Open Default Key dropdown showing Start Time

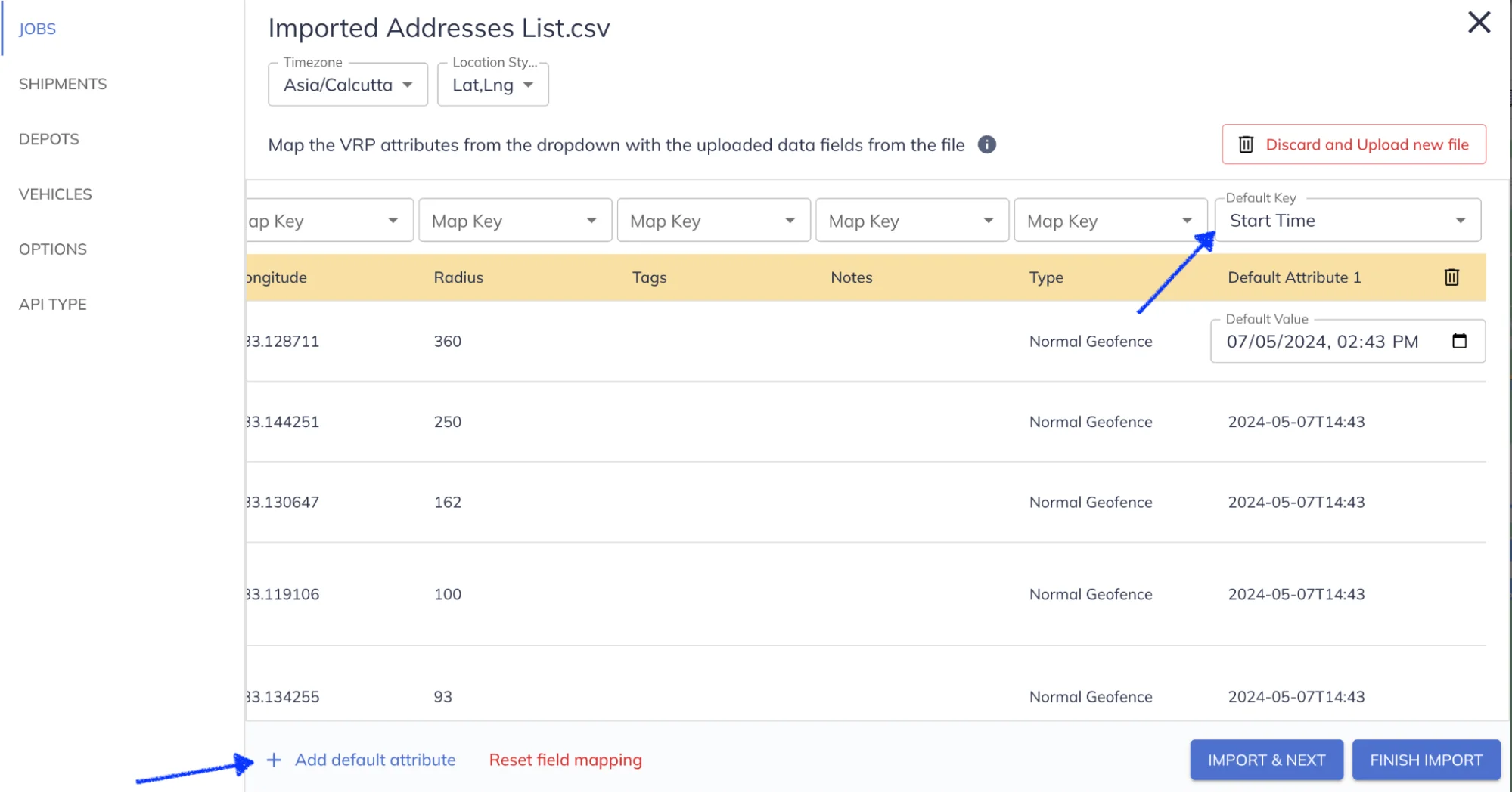[1347, 221]
